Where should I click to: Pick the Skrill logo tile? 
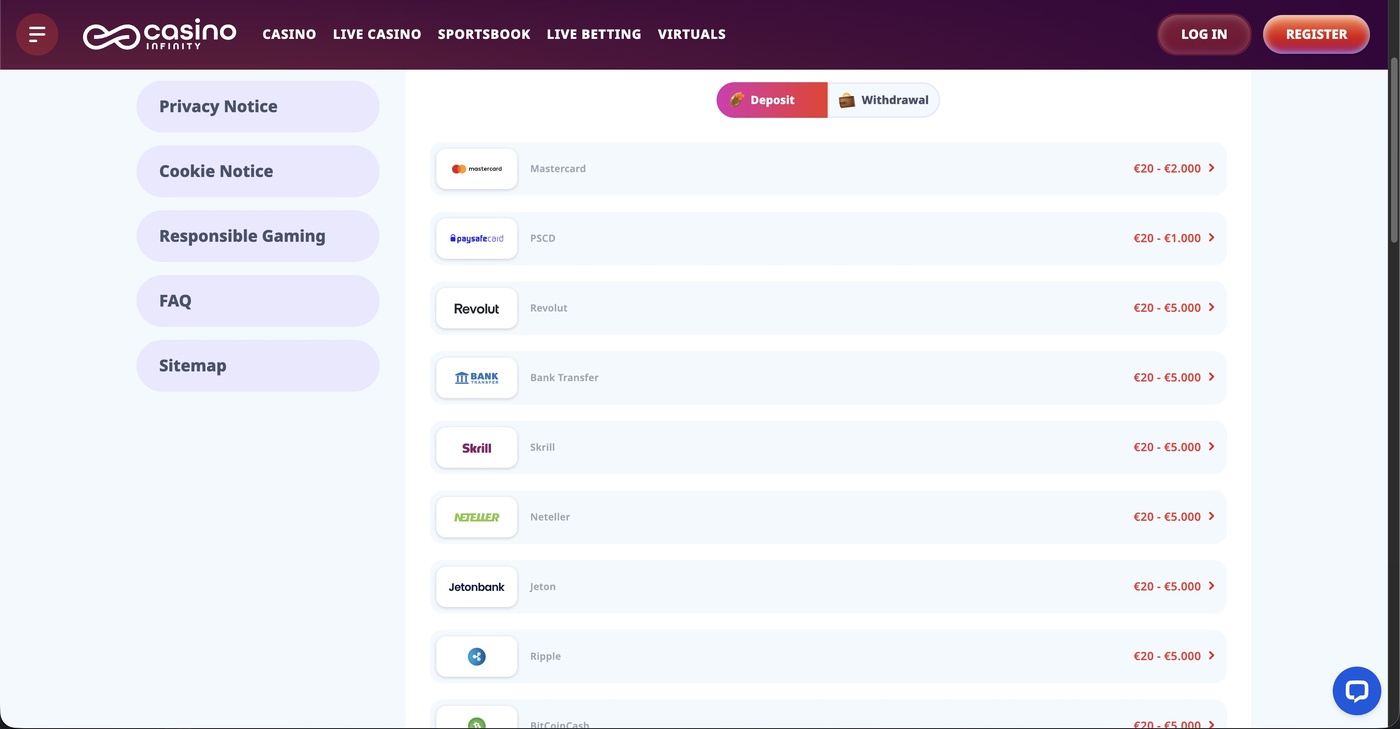[477, 447]
